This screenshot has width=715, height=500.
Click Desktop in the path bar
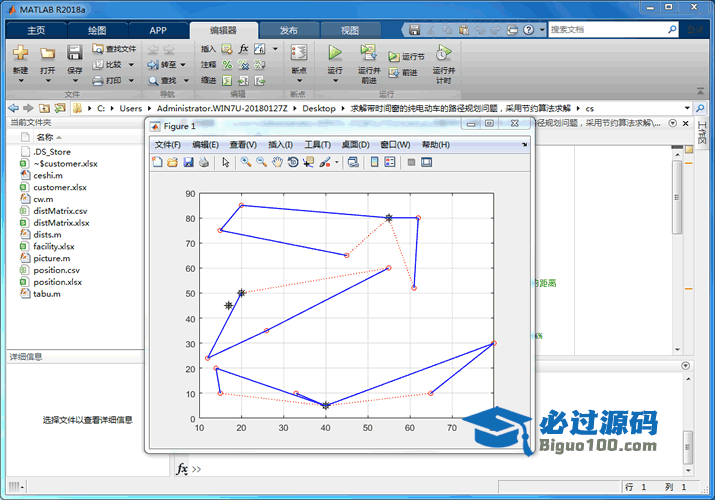319,108
